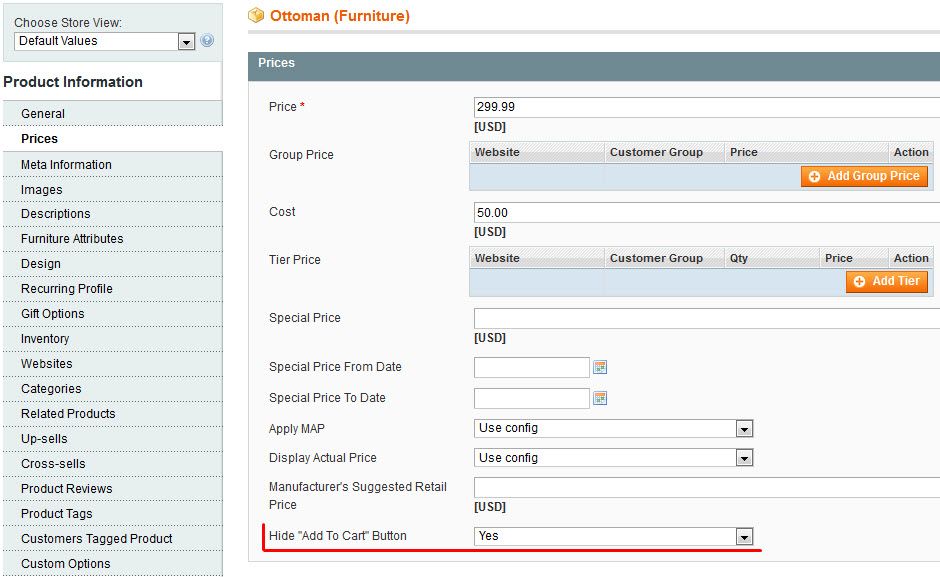
Task: Click the Add Group Price button
Action: [x=864, y=176]
